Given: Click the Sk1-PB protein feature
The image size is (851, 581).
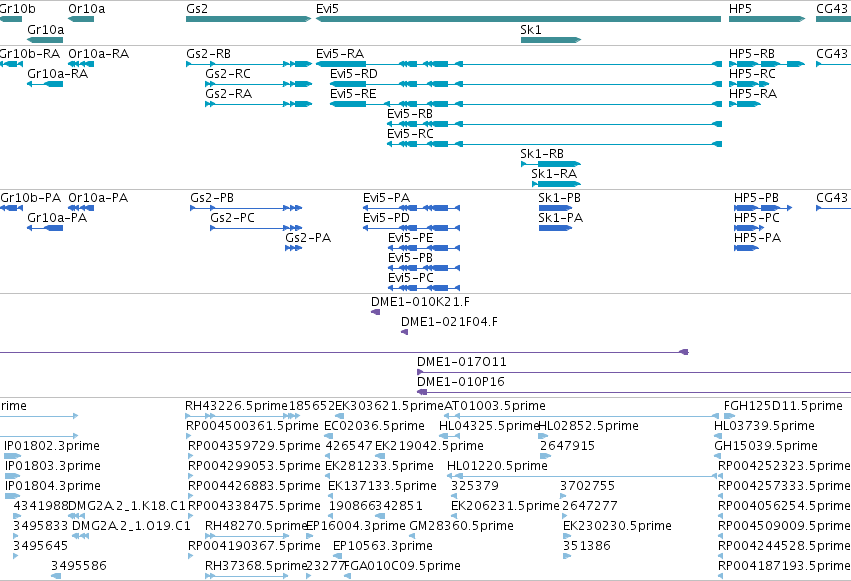Looking at the screenshot, I should (555, 208).
